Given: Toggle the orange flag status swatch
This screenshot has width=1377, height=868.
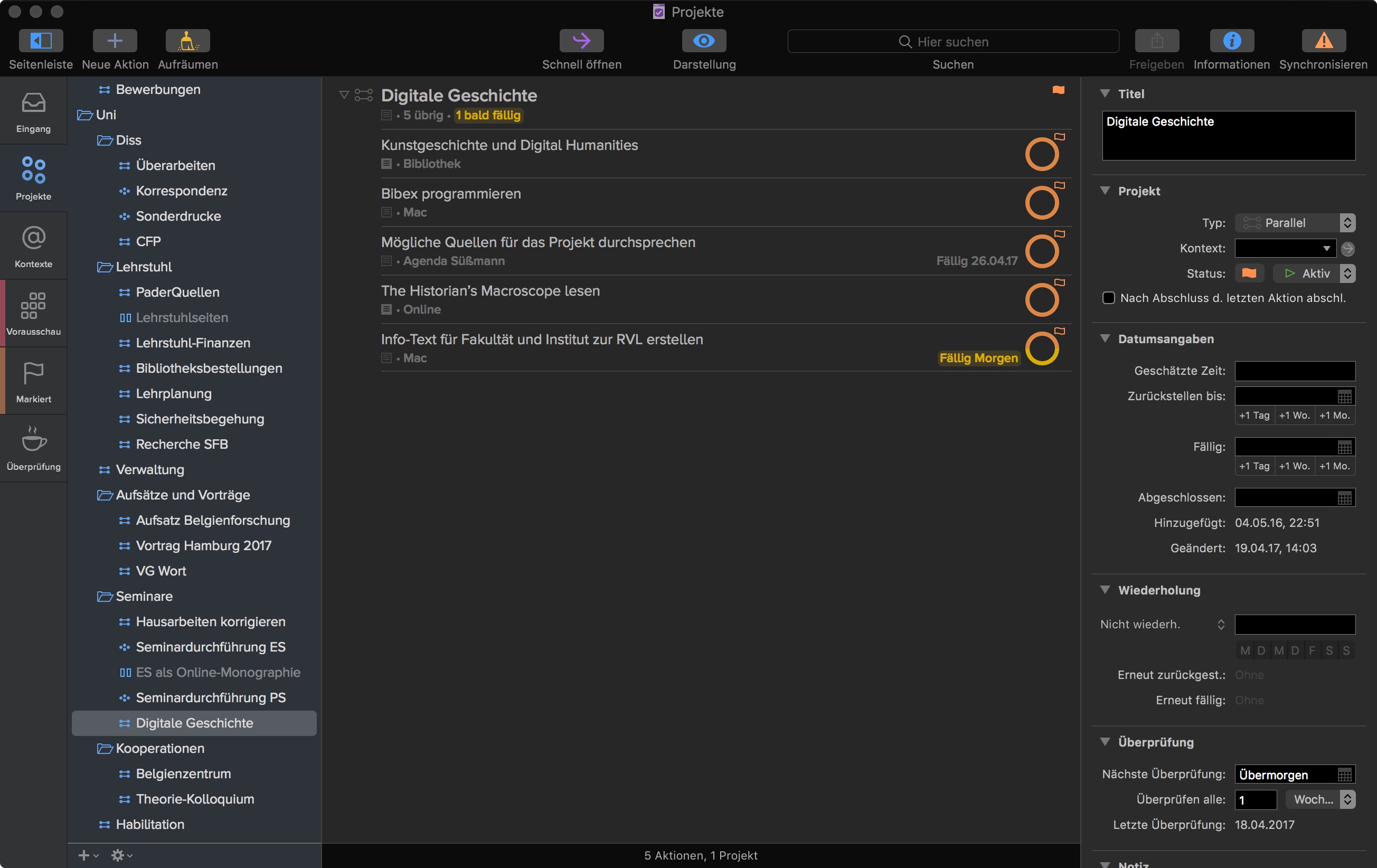Looking at the screenshot, I should coord(1249,273).
